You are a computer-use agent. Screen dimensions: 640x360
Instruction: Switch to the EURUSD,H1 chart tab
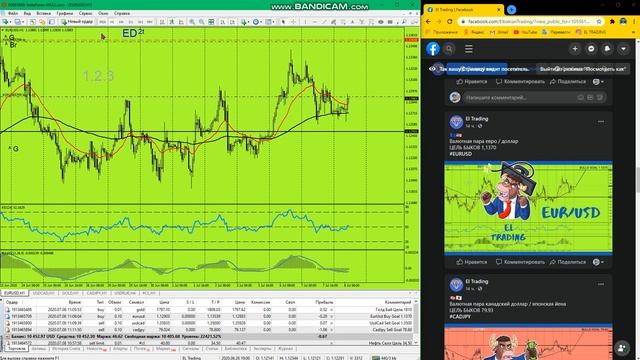coord(14,293)
